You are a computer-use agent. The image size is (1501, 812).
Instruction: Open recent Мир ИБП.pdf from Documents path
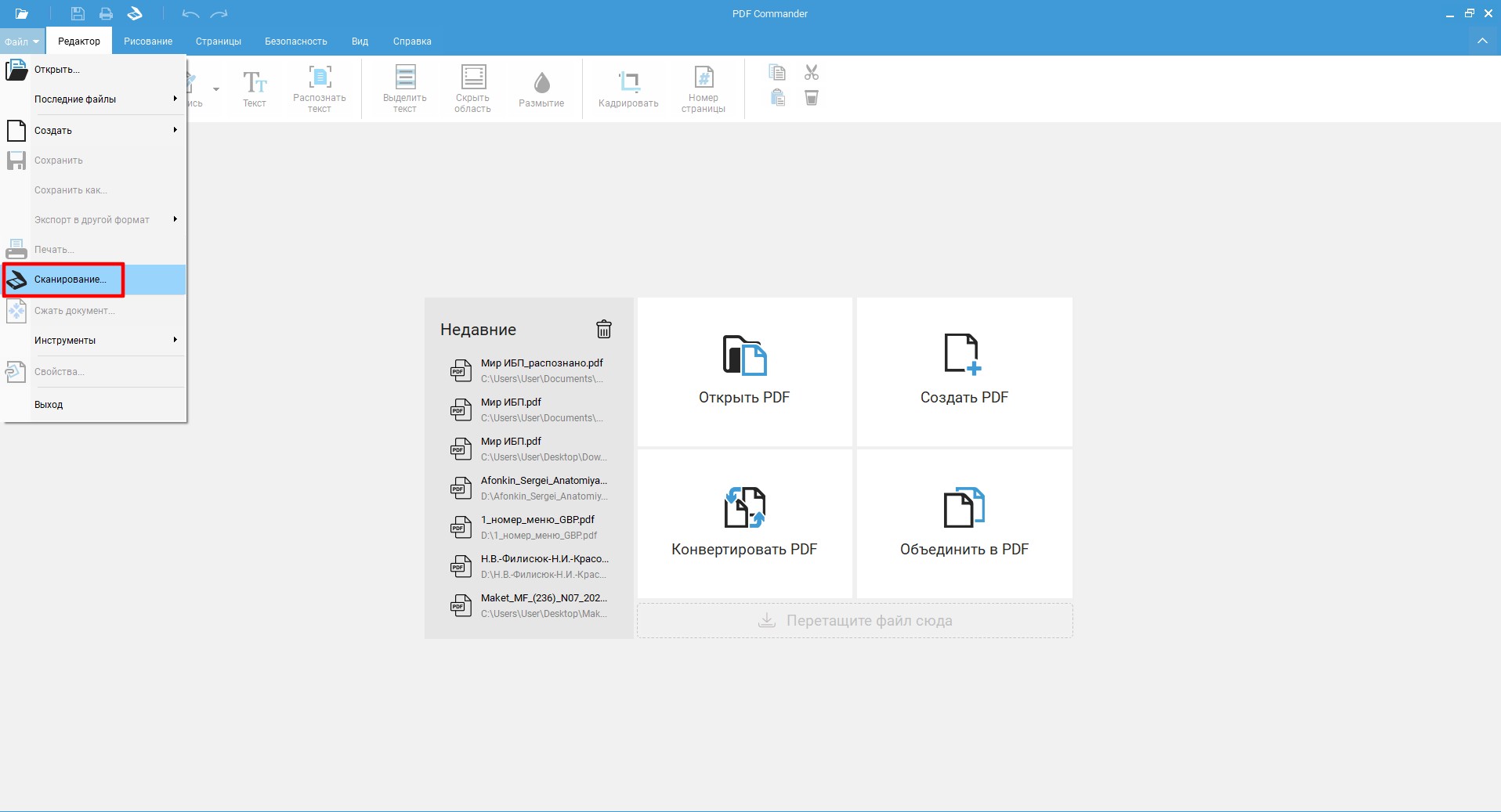point(529,410)
